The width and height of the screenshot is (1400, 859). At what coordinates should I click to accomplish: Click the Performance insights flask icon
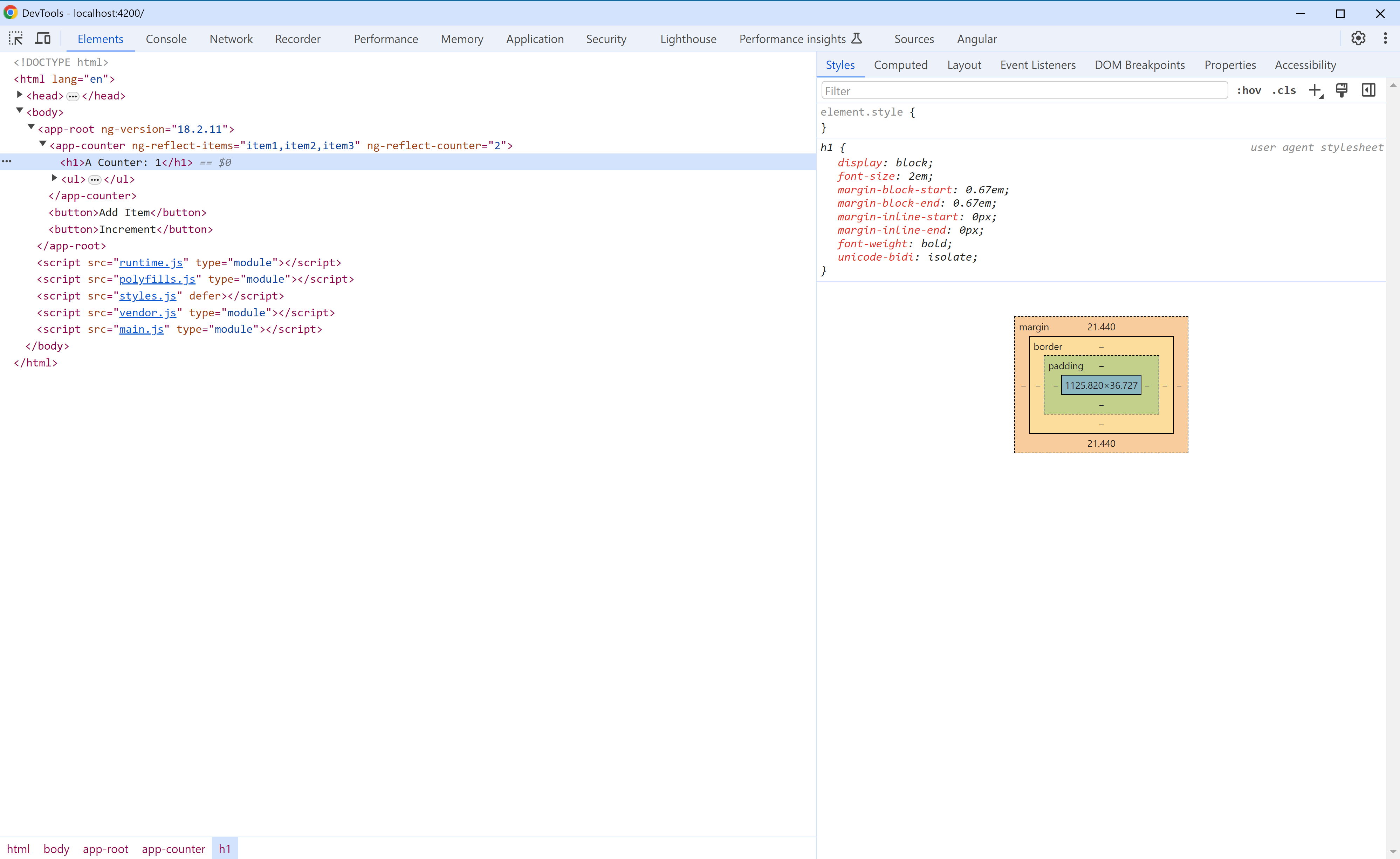[x=857, y=39]
